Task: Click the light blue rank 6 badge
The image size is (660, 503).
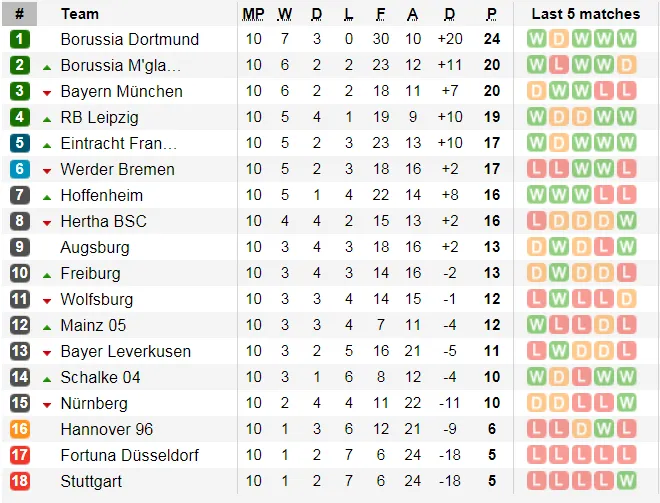Action: 20,170
